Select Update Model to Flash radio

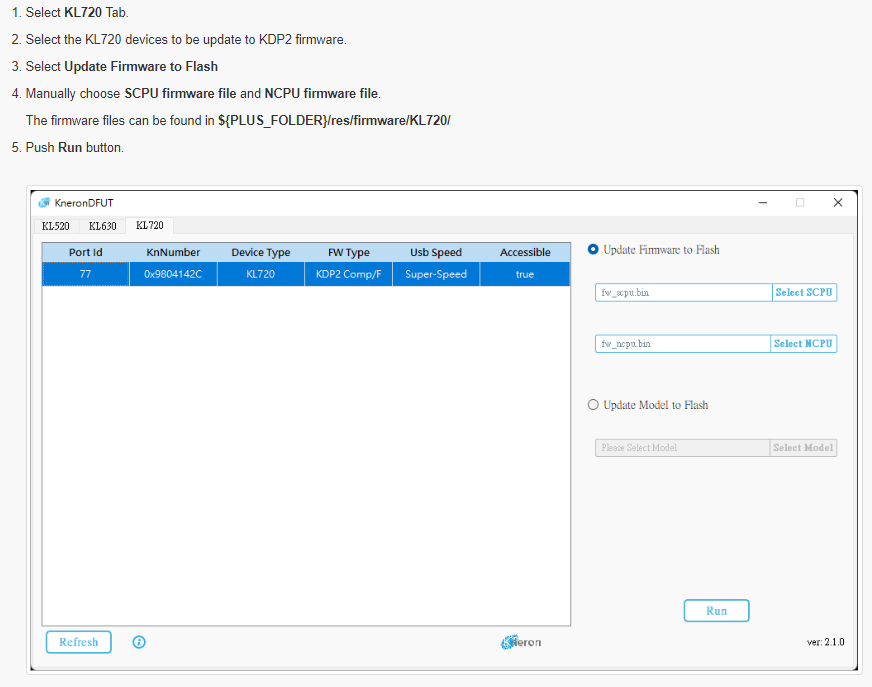(x=593, y=404)
